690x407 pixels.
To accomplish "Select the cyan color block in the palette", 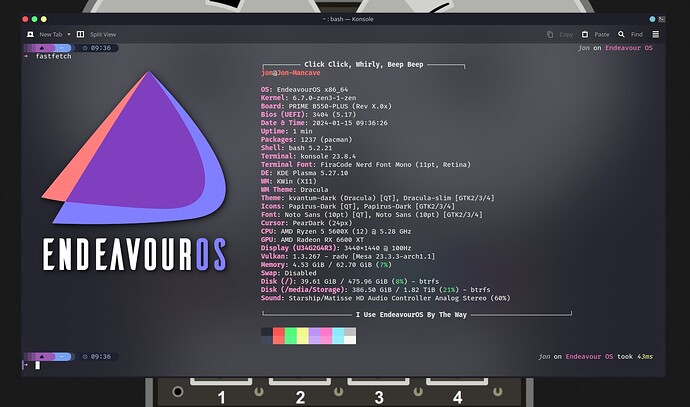I will (338, 336).
